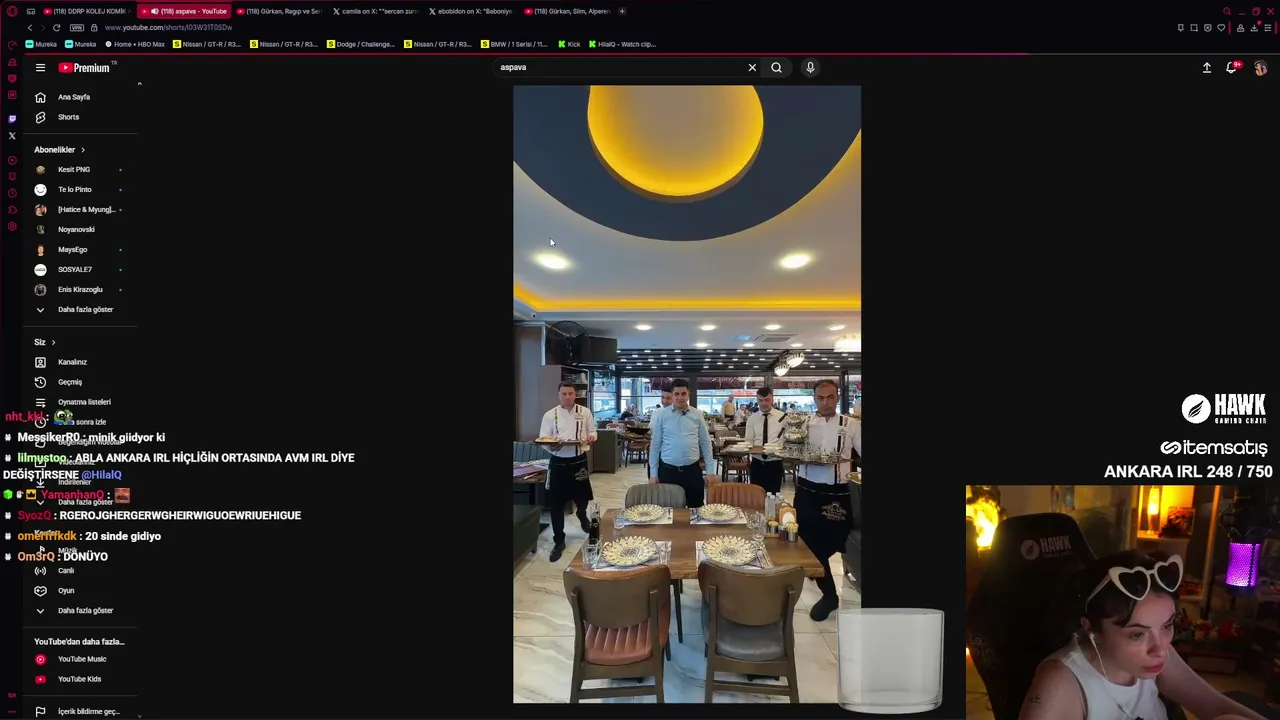Toggle the VPN badge in the address bar
Screen dimensions: 1280x720
pos(77,28)
